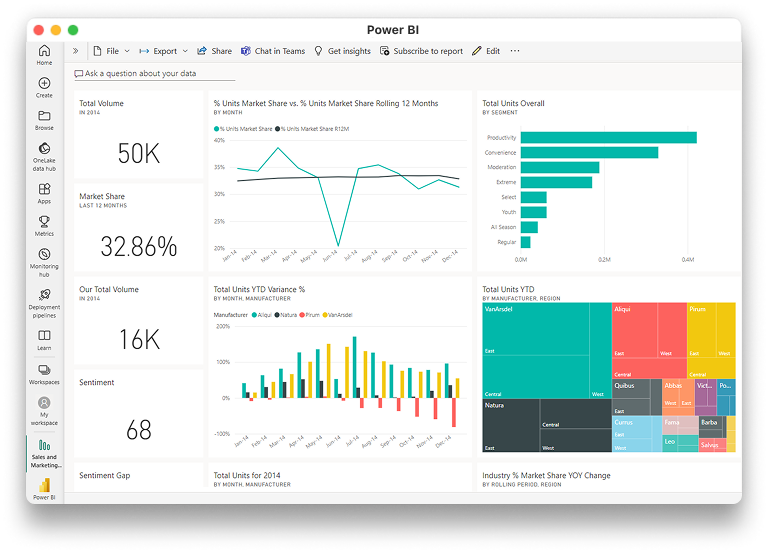Image resolution: width=768 pixels, height=552 pixels.
Task: Open the Export dropdown
Action: point(164,51)
